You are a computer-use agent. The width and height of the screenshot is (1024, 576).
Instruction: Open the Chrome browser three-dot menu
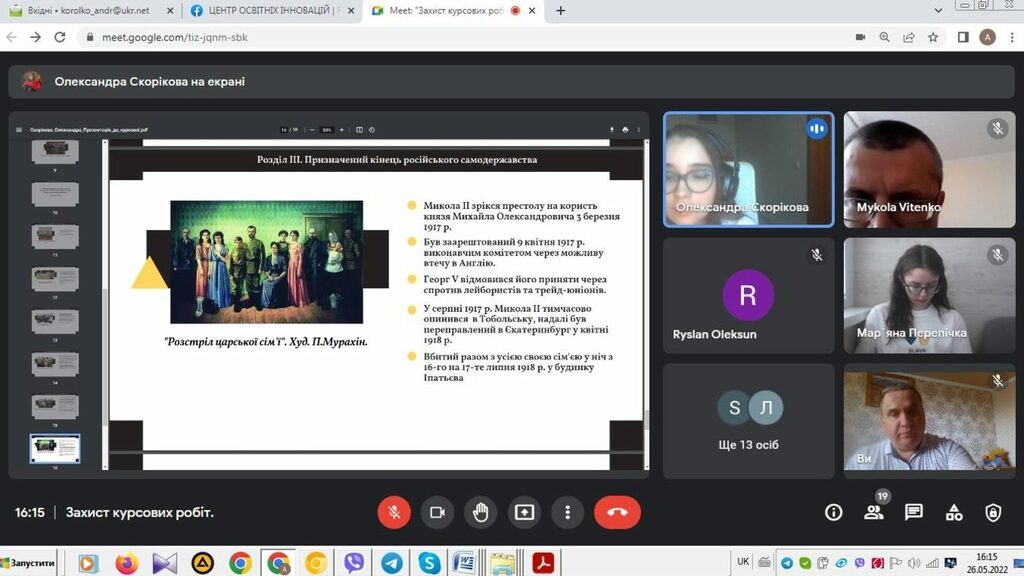pos(1010,37)
